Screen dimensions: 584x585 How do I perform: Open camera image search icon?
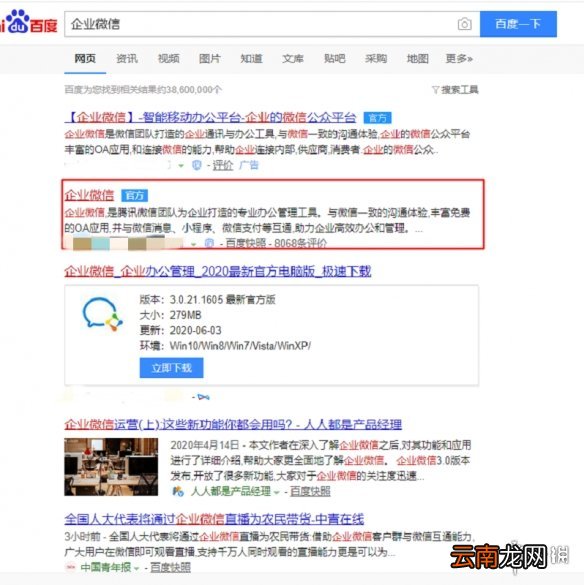(x=464, y=24)
